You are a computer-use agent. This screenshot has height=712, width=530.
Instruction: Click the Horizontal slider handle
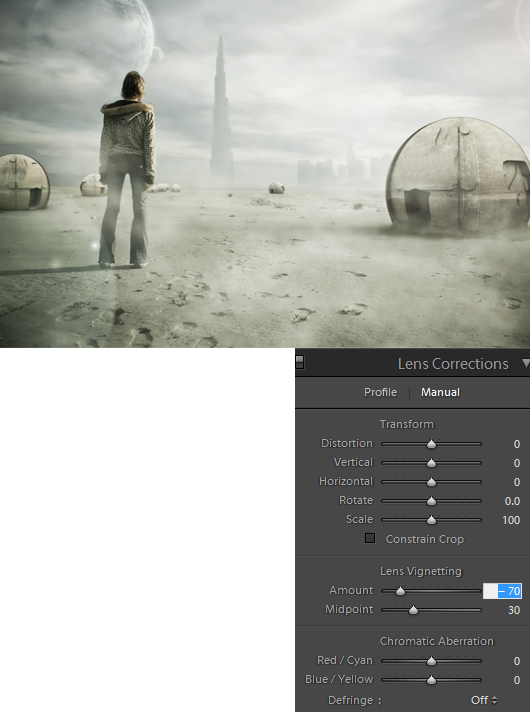coord(431,482)
